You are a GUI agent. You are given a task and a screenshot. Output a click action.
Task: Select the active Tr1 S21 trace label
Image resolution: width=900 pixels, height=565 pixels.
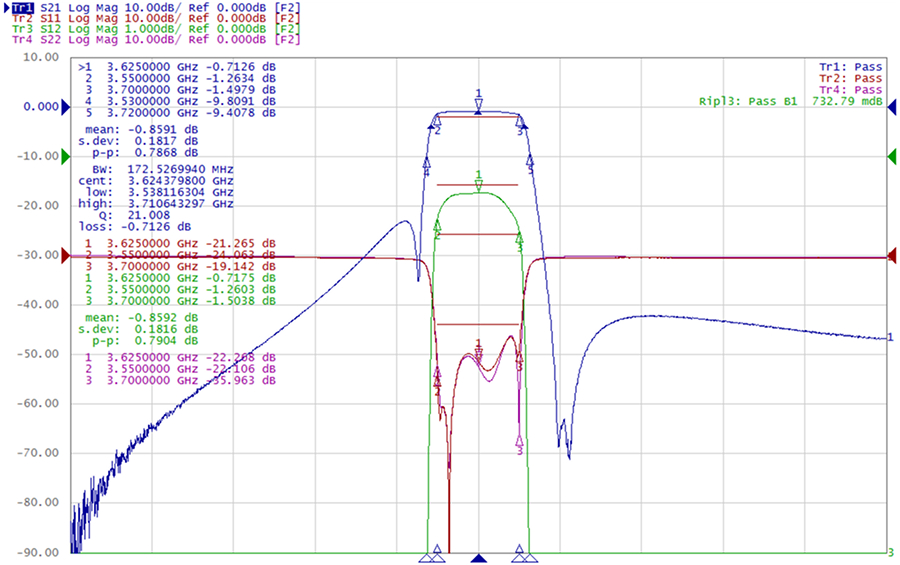coord(22,8)
